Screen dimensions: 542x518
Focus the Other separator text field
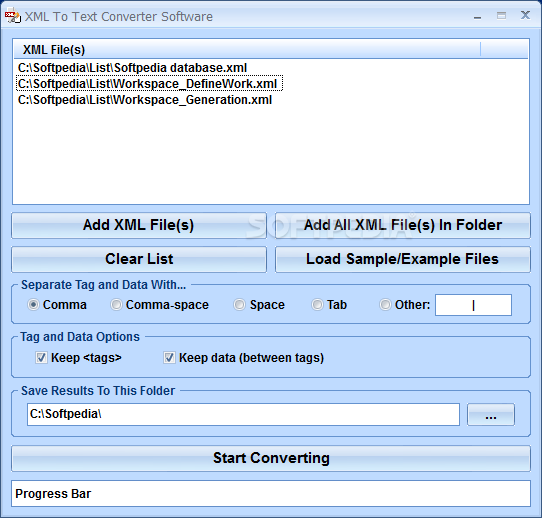[x=473, y=305]
